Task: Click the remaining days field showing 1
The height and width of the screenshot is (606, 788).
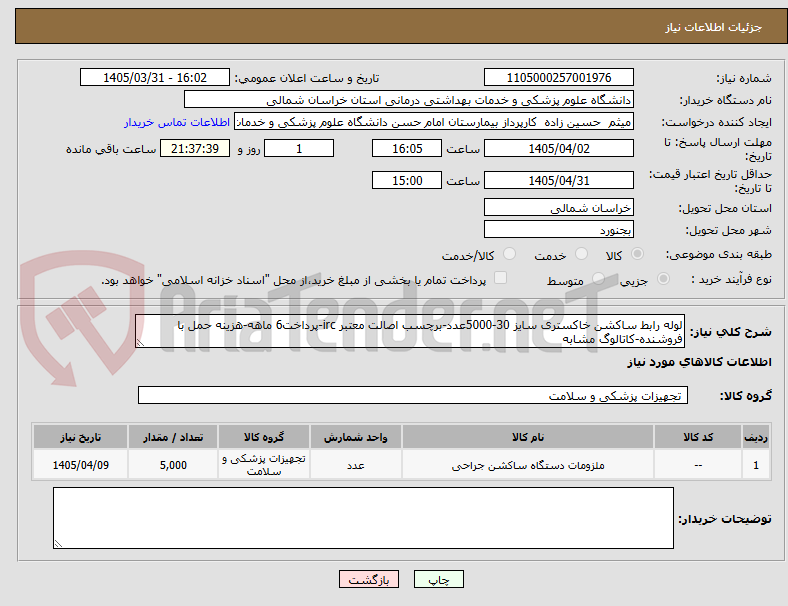Action: coord(299,148)
